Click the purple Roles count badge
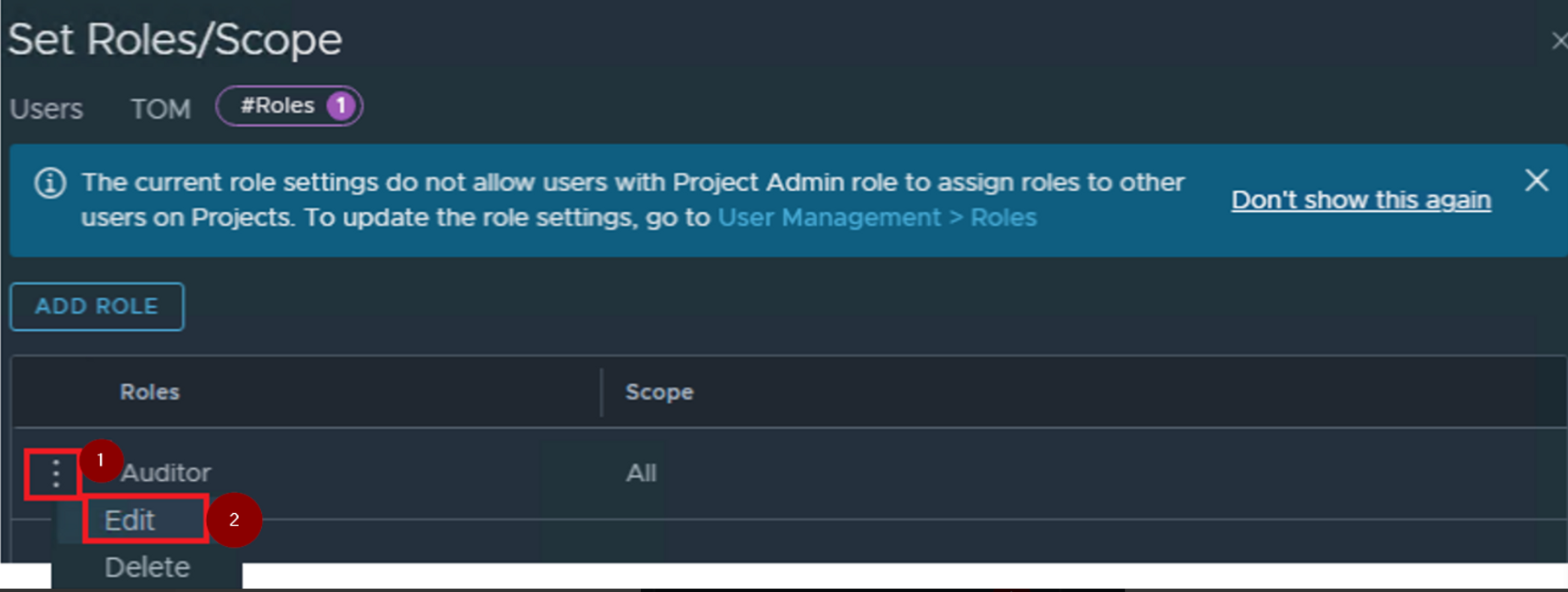The height and width of the screenshot is (592, 1568). click(341, 106)
